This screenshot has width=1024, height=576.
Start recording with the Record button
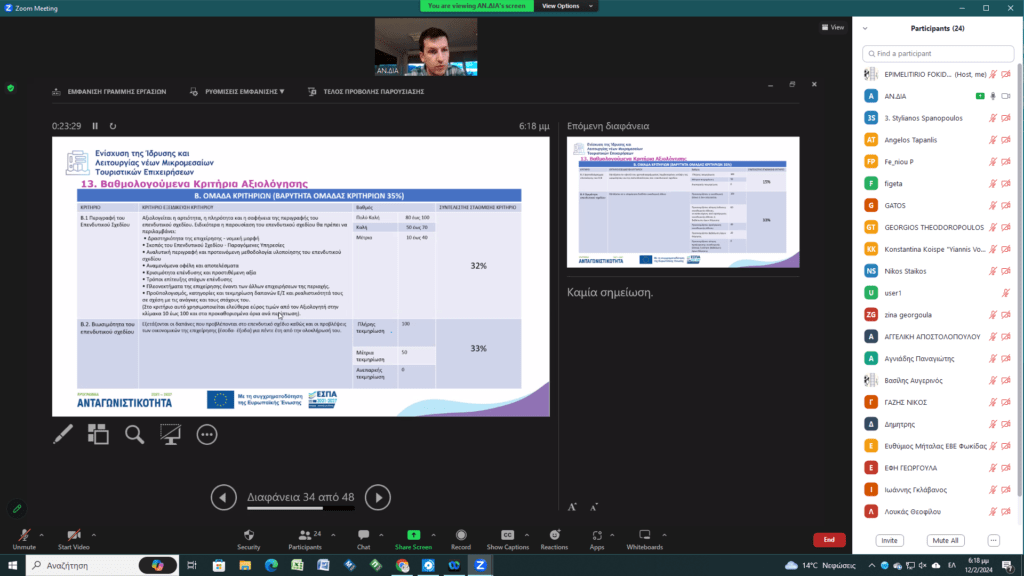[x=460, y=538]
